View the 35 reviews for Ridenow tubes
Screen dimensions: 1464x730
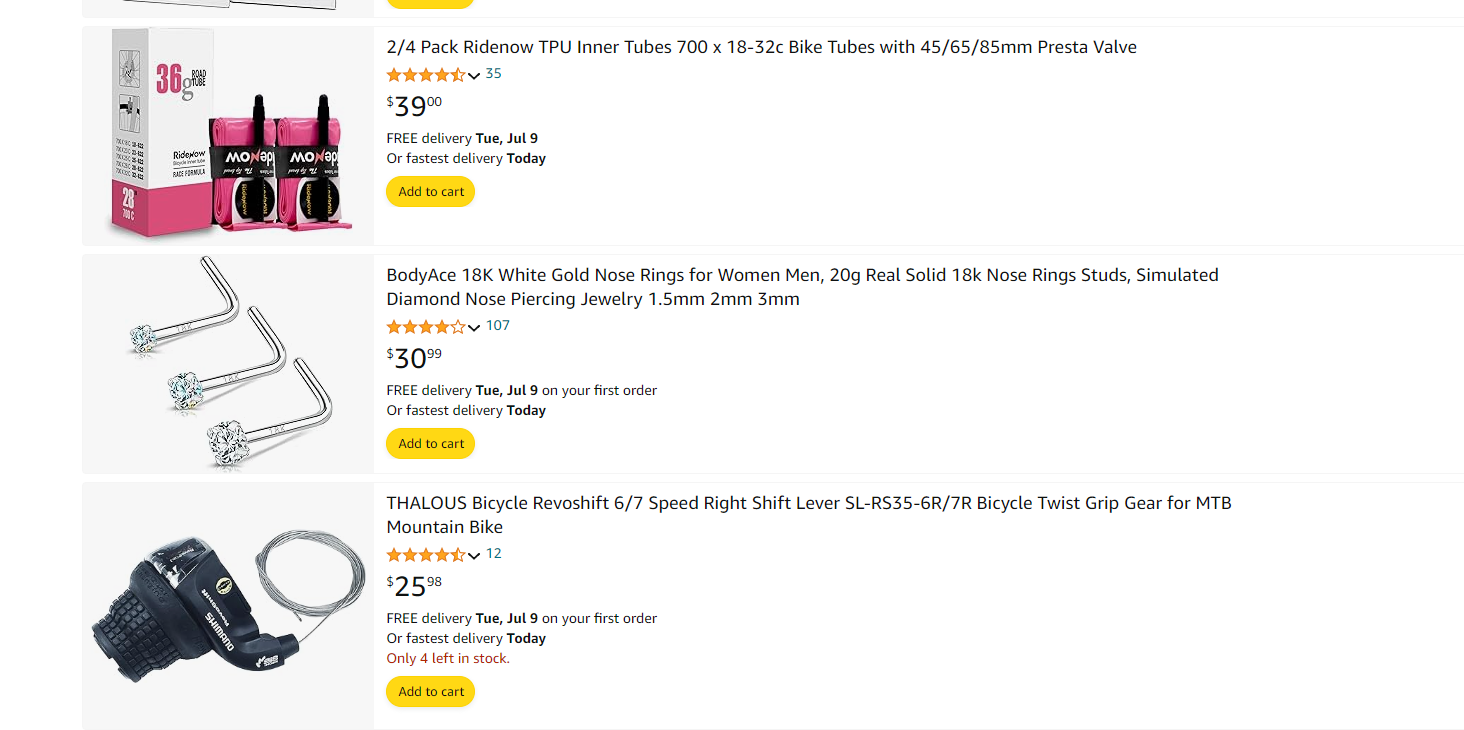(x=493, y=74)
